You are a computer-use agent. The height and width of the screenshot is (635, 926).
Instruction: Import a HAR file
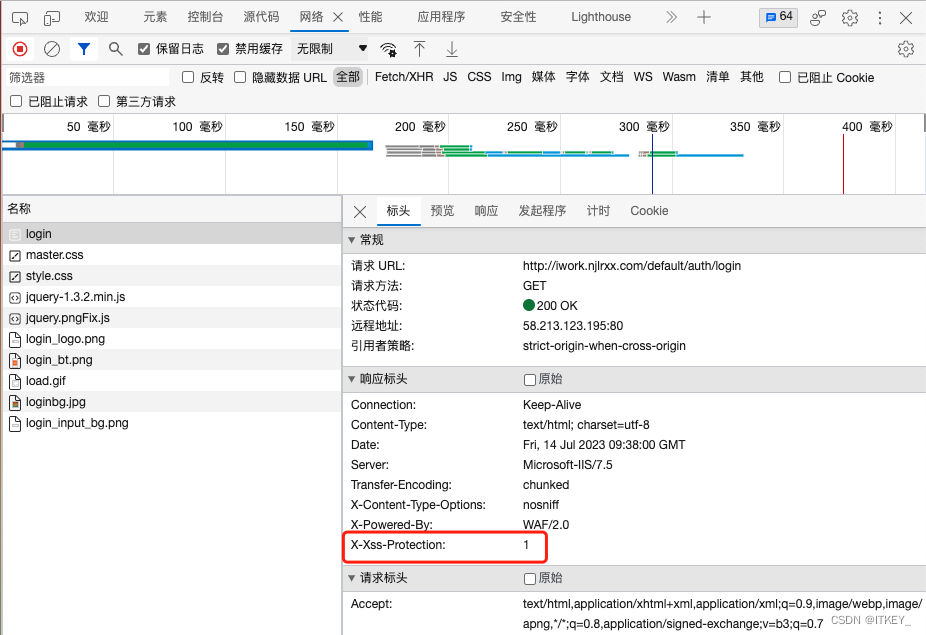click(418, 48)
